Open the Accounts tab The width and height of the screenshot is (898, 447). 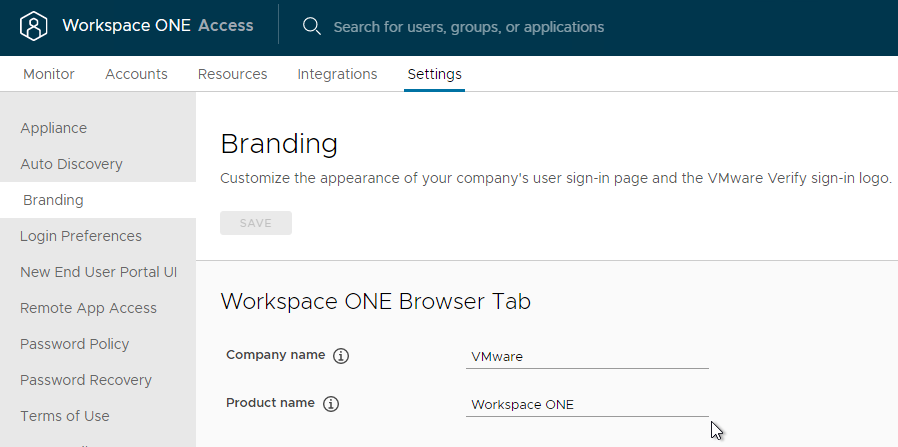(x=136, y=74)
